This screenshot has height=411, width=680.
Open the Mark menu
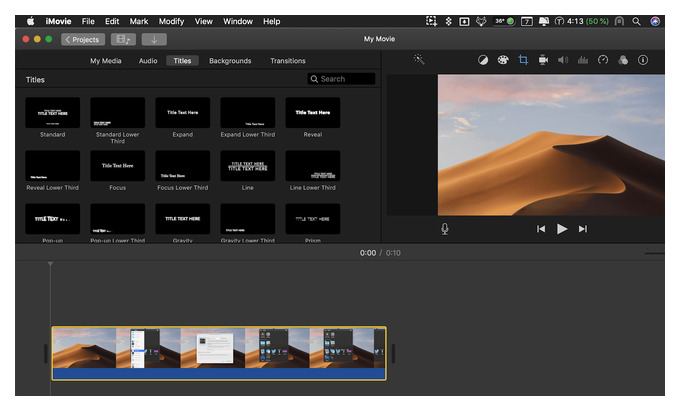click(x=139, y=21)
